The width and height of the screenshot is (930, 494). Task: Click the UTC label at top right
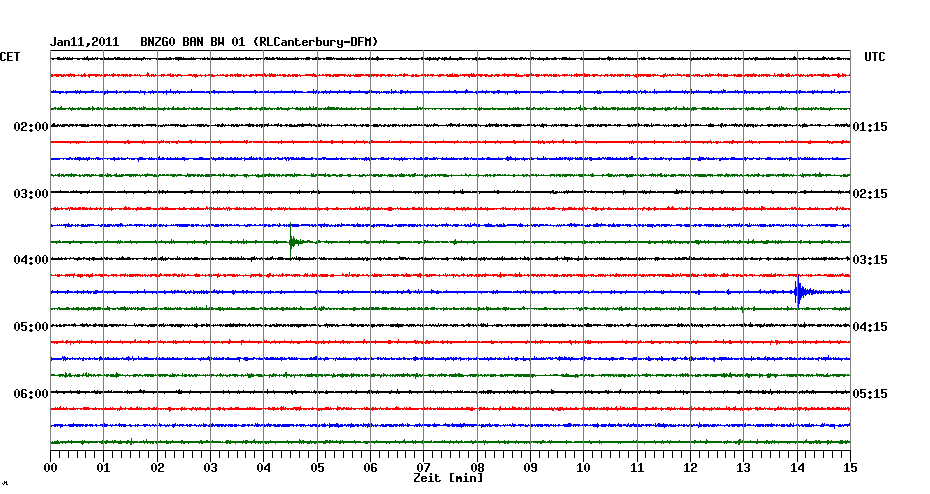pyautogui.click(x=874, y=58)
